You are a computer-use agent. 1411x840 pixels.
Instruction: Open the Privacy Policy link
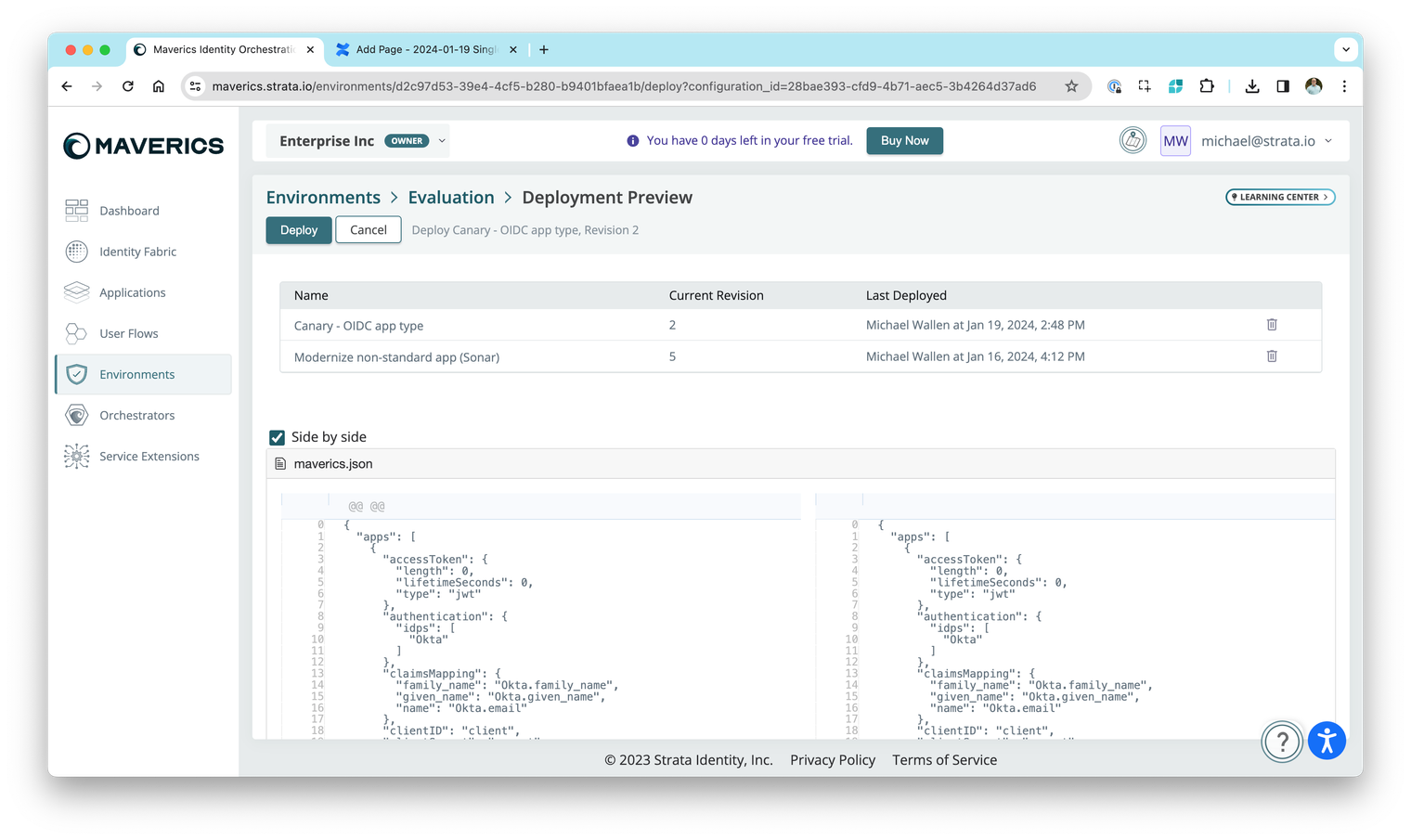[x=833, y=760]
